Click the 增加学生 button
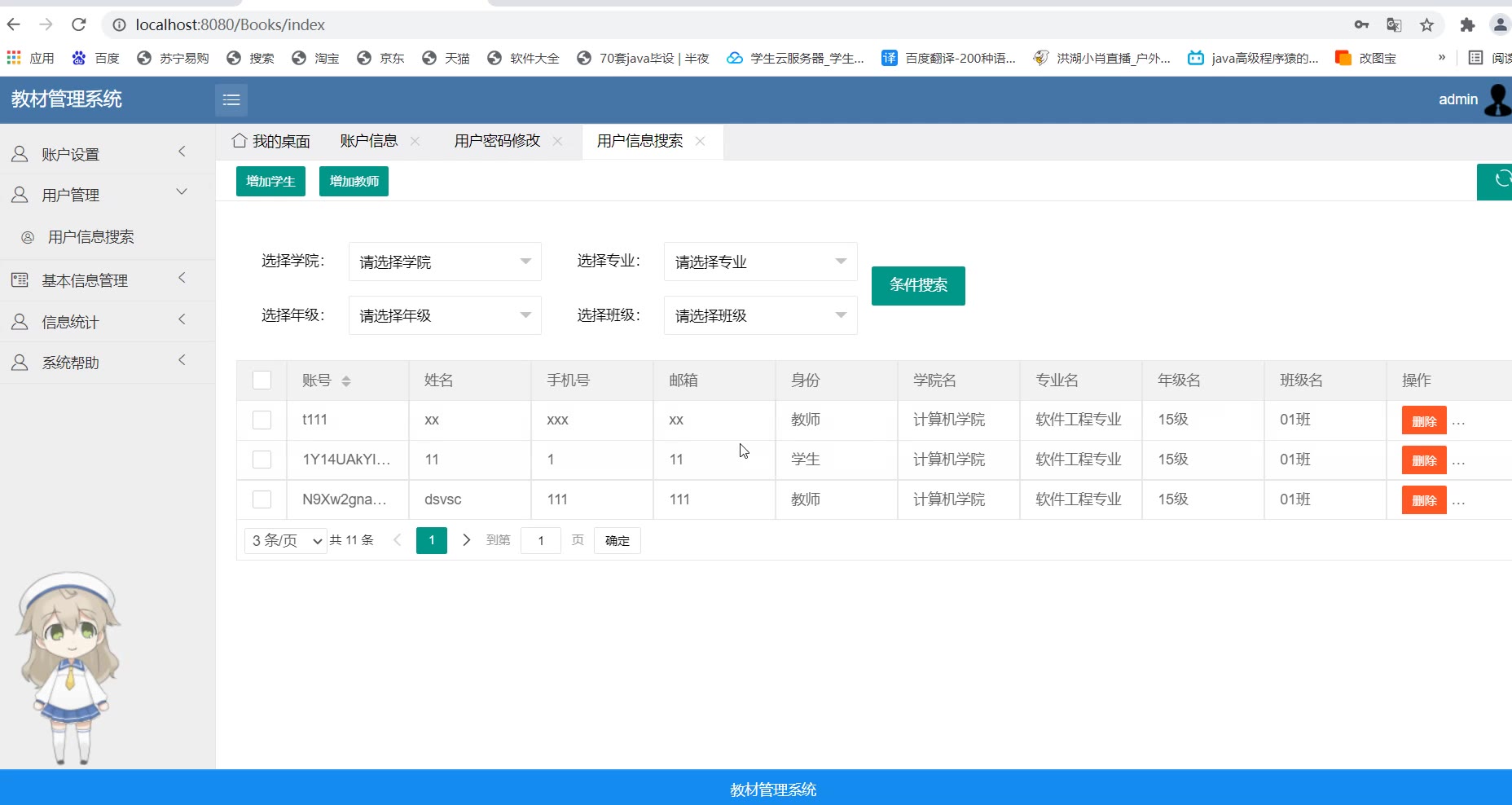The height and width of the screenshot is (805, 1512). pos(270,181)
